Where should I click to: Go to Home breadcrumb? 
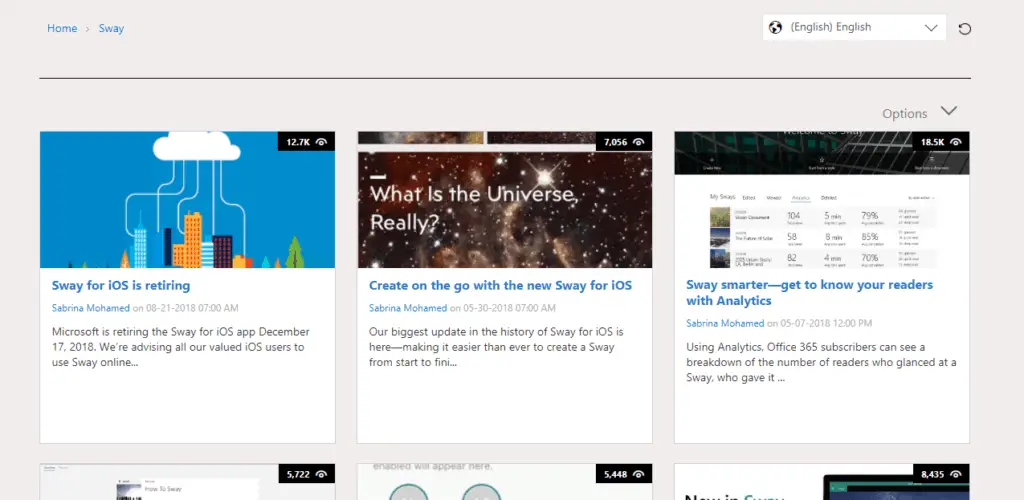coord(62,28)
